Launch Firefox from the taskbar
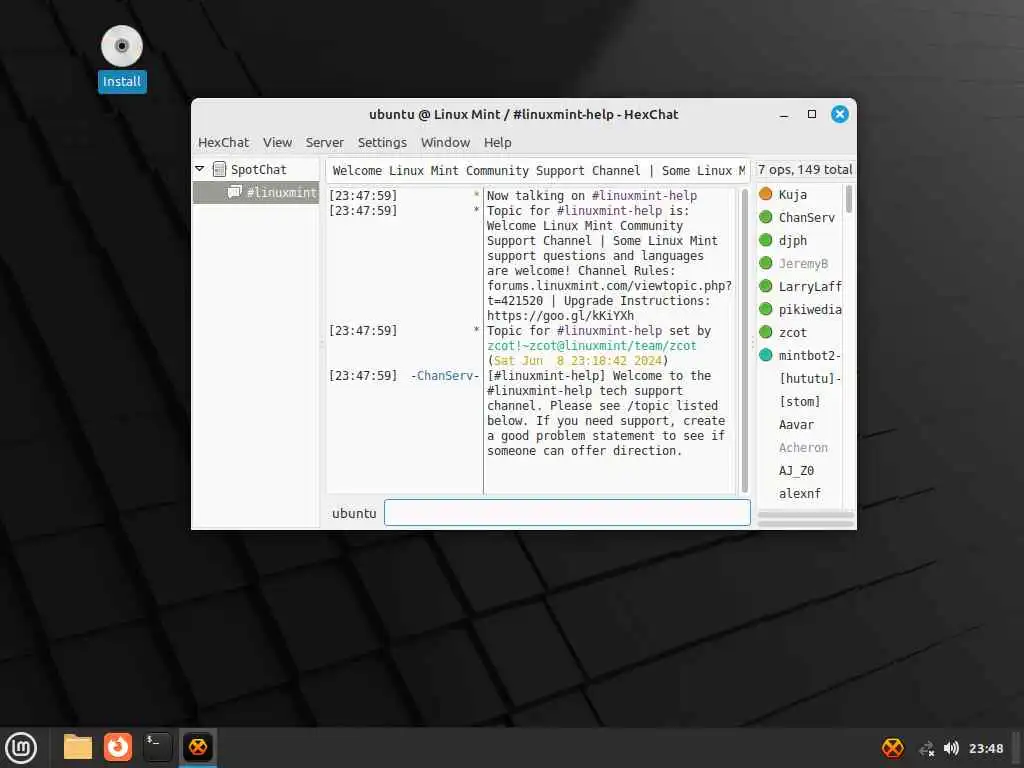The height and width of the screenshot is (768, 1024). click(118, 747)
